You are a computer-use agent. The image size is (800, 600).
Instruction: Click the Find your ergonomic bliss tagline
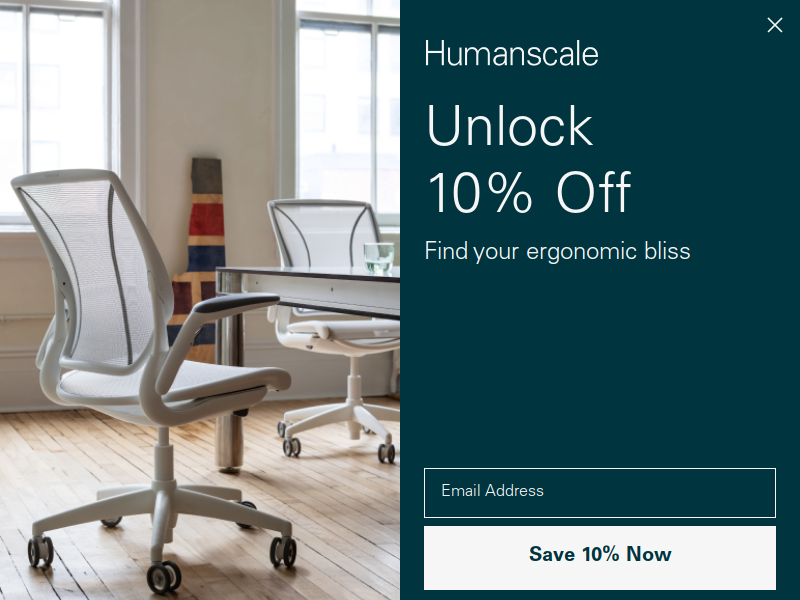[x=557, y=252]
